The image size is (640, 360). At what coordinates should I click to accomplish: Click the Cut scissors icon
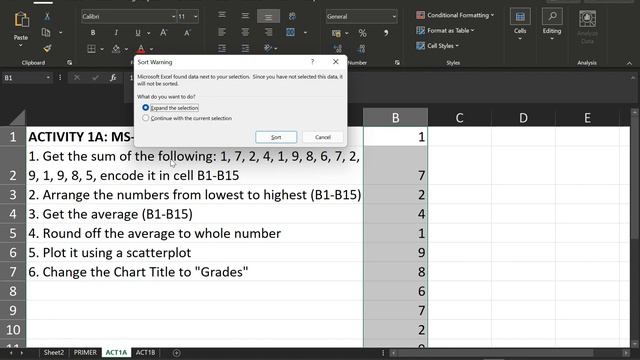coord(47,16)
